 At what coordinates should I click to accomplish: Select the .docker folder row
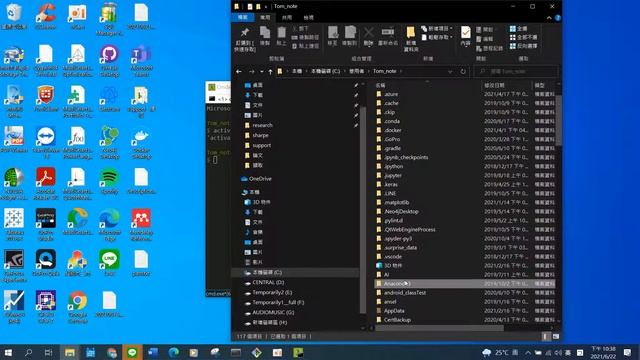coord(464,130)
